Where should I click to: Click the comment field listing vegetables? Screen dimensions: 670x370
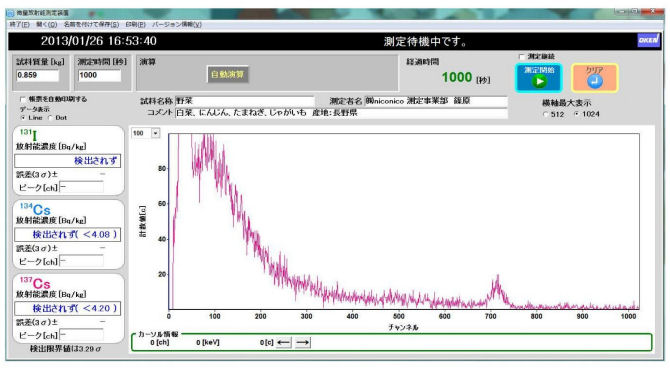[341, 113]
